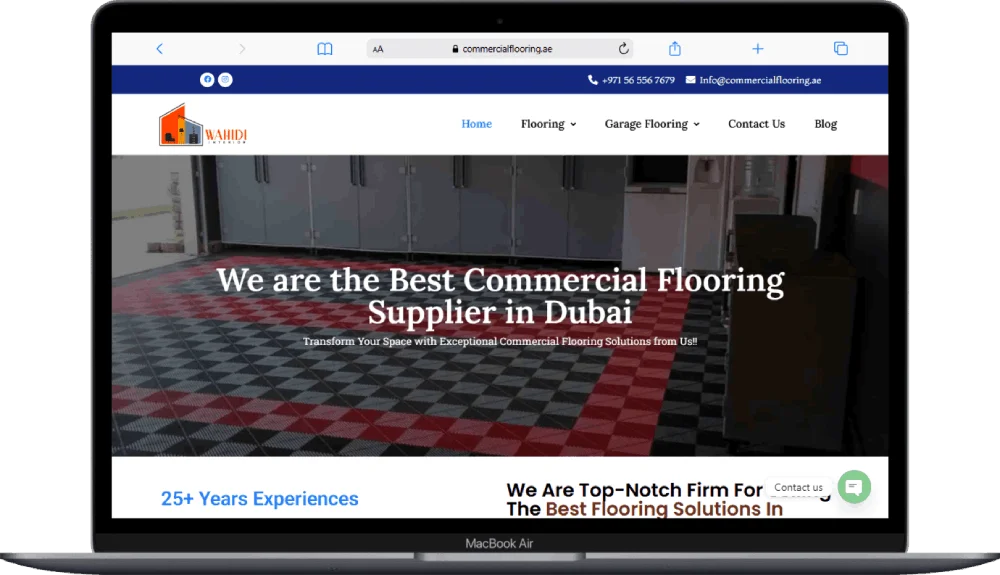Click the commercialflooring.ae address bar

click(x=507, y=49)
